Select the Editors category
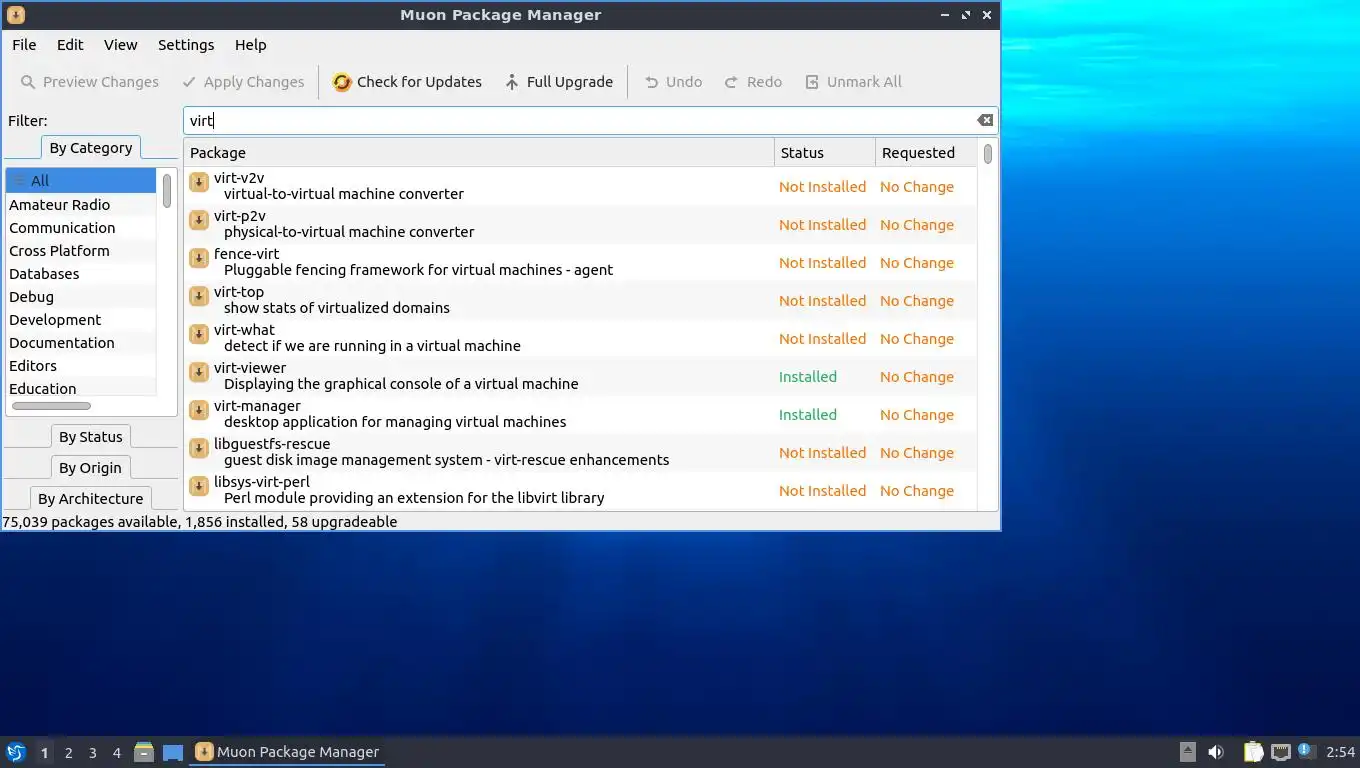This screenshot has width=1360, height=768. 81,366
